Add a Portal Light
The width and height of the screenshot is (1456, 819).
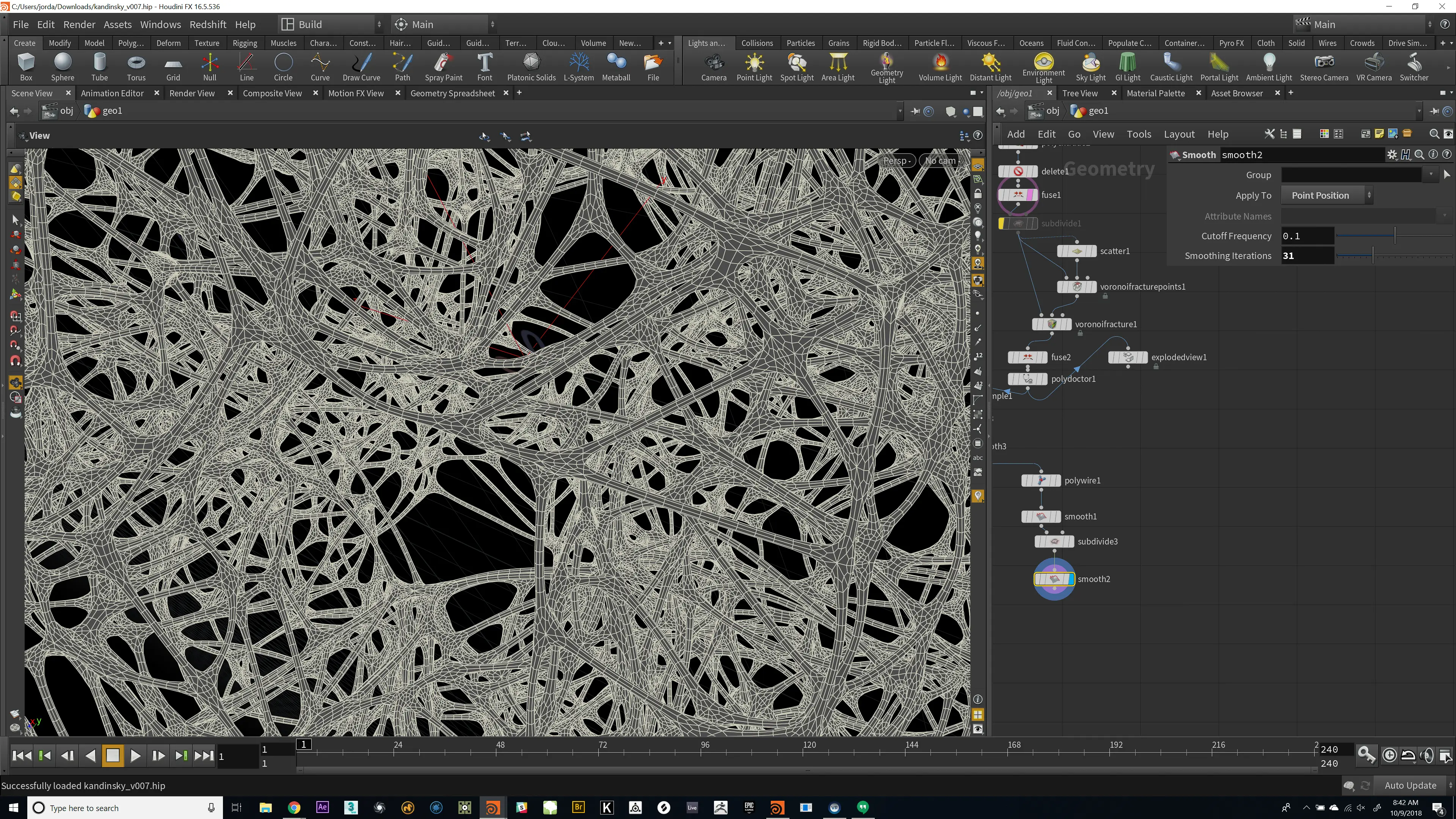pos(1219,67)
